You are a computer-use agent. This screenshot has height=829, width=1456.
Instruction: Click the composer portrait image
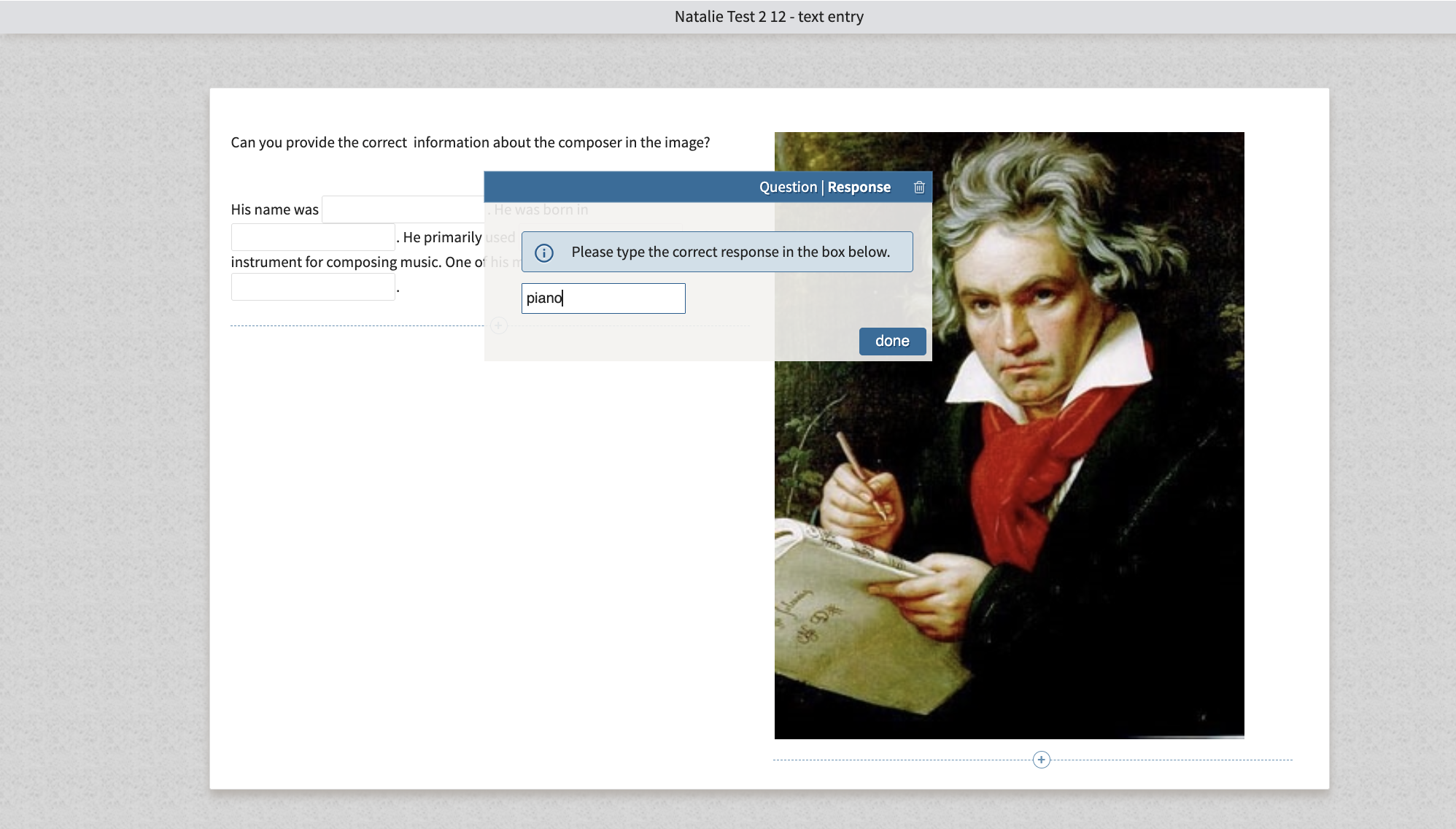pyautogui.click(x=1009, y=435)
